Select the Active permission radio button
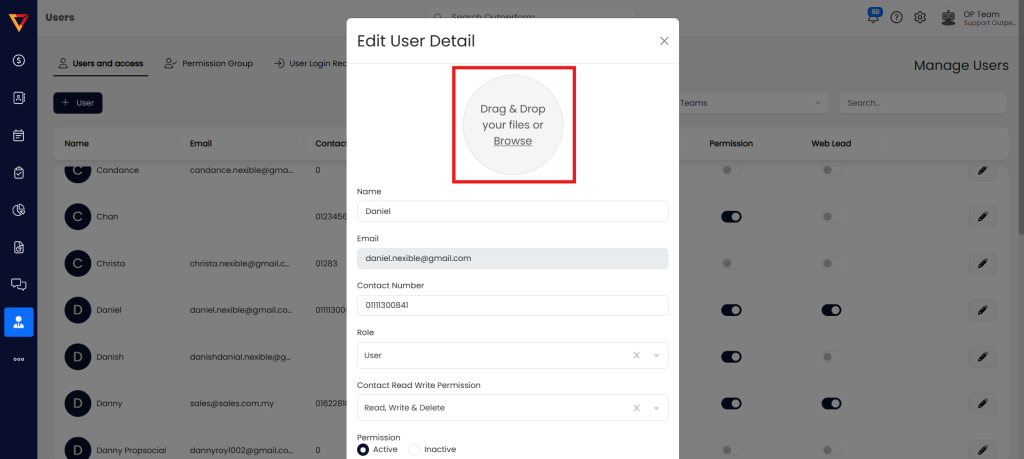The width and height of the screenshot is (1024, 459). tap(363, 449)
